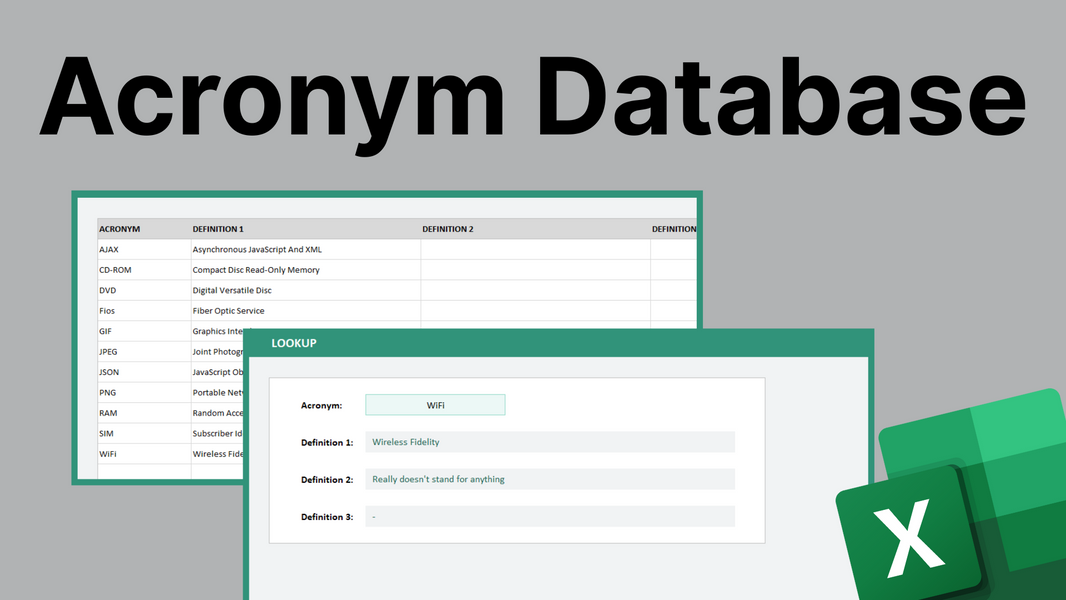Select the AJAX cell

(x=144, y=249)
